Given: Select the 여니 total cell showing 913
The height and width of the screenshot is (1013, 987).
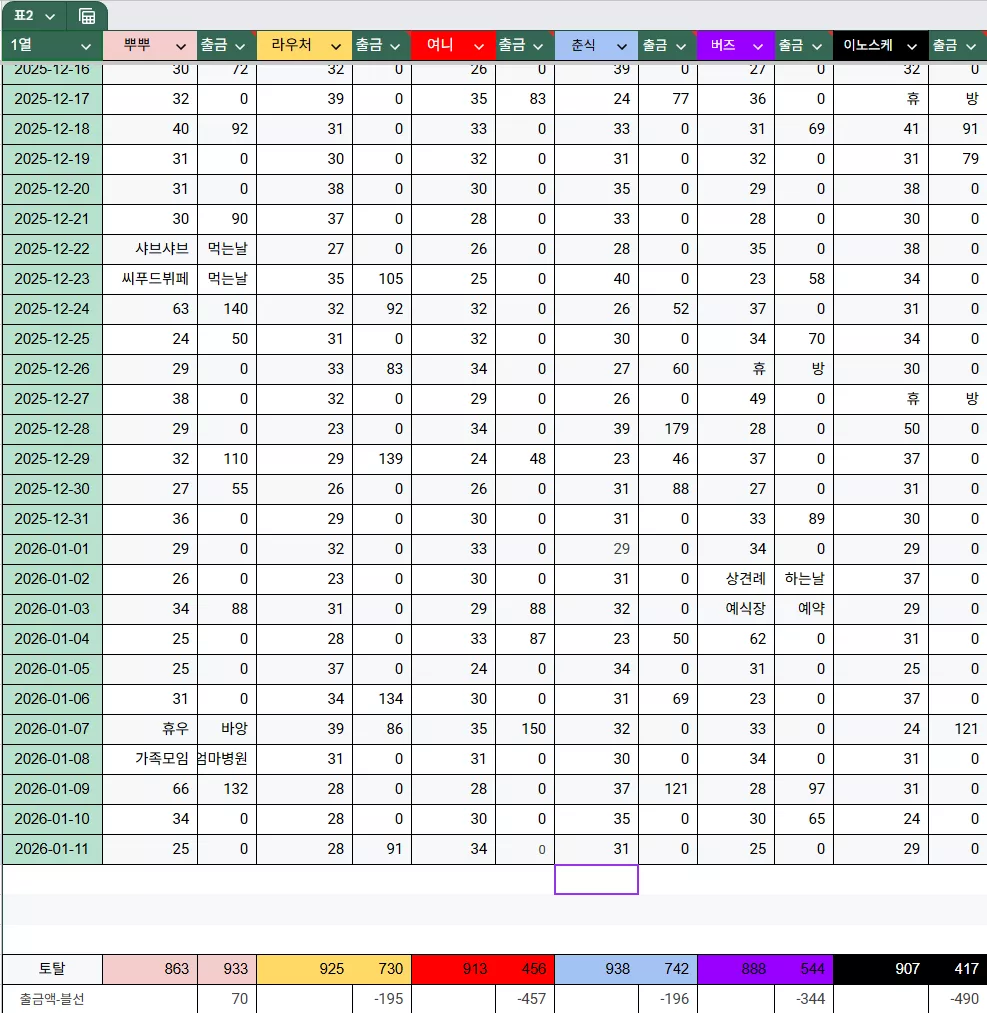Looking at the screenshot, I should (453, 969).
